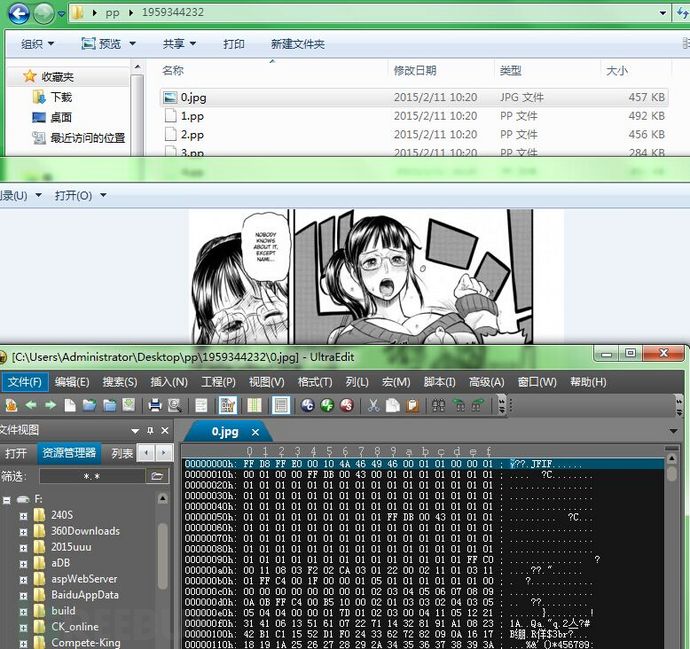The width and height of the screenshot is (690, 649).
Task: Click 桌面 in Explorer favorites
Action: click(x=61, y=117)
